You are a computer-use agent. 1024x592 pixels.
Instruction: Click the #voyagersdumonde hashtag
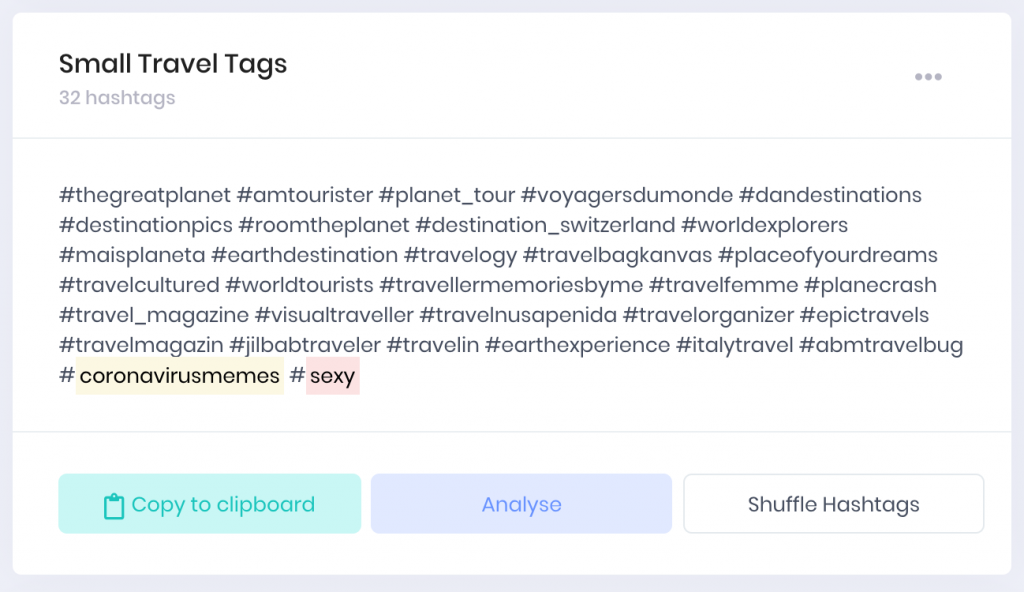[627, 195]
